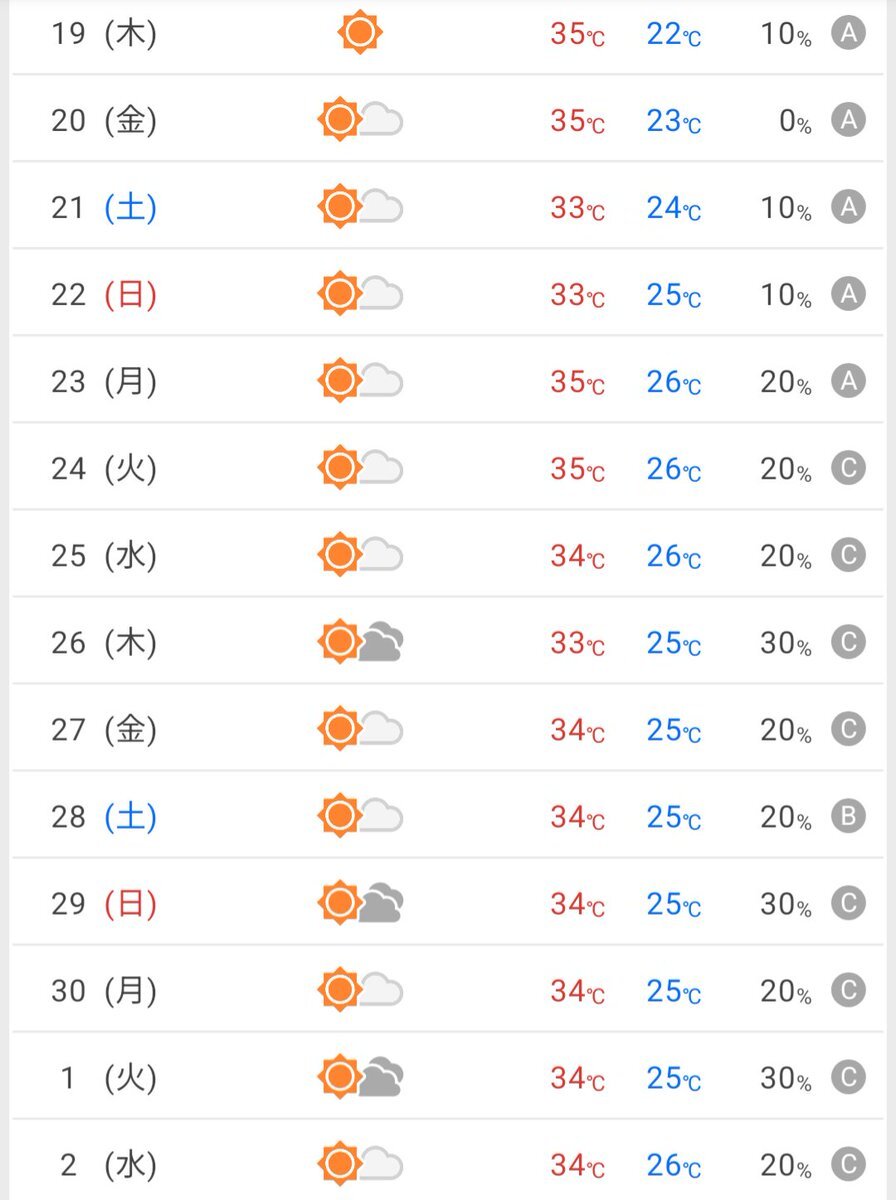Open the Sunday 22 (日) forecast row
The image size is (896, 1200).
(448, 295)
